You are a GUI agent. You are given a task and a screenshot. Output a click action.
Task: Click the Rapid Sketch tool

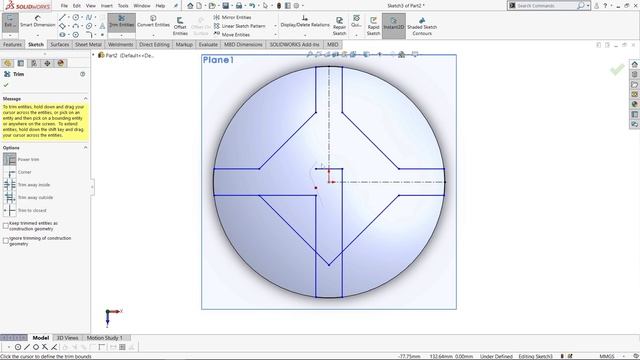click(373, 26)
